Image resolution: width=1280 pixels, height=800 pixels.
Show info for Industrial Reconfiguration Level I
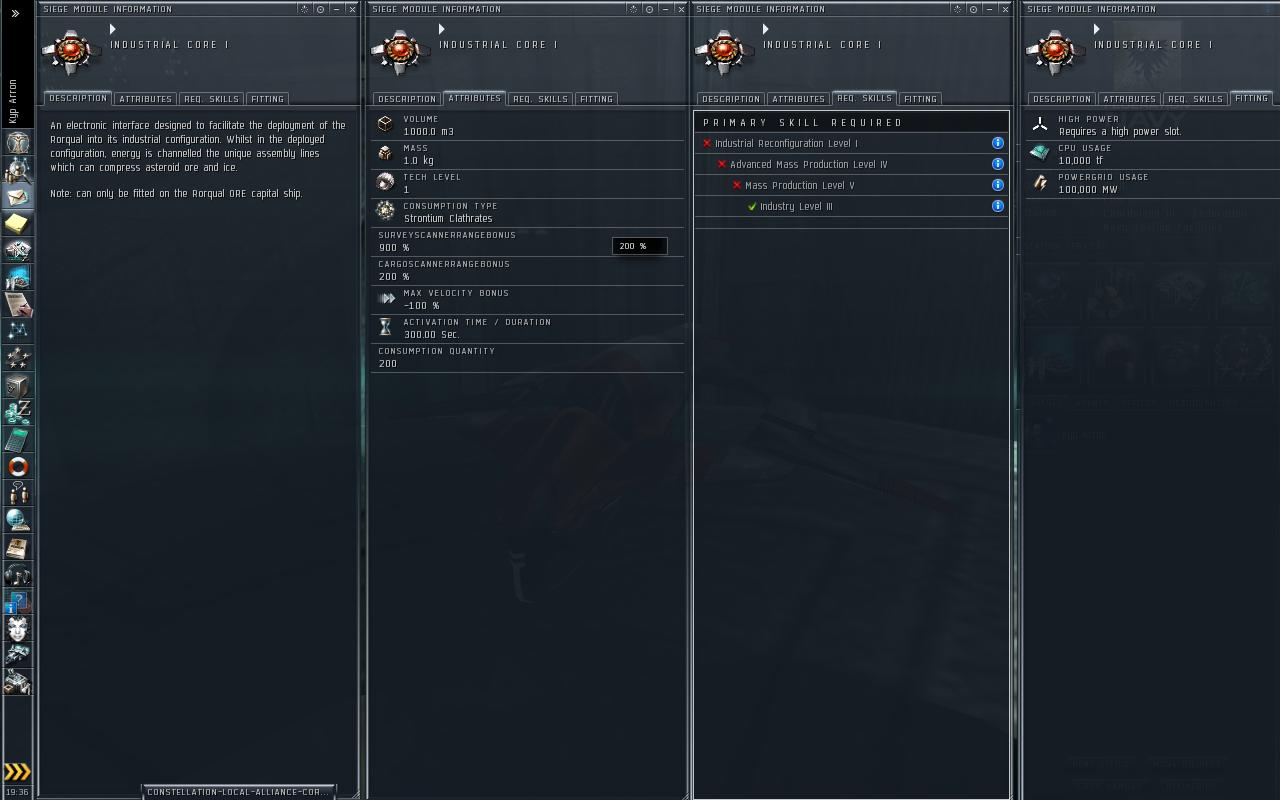click(x=997, y=143)
